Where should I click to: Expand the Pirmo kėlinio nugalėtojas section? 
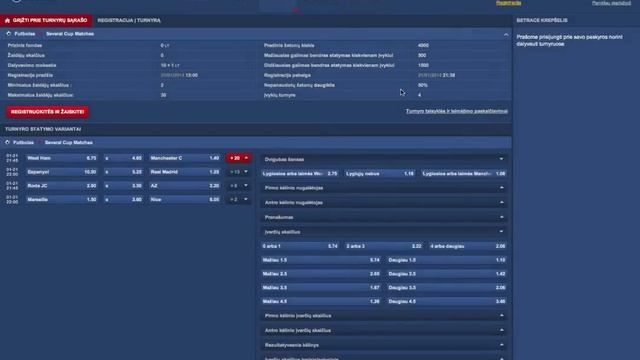384,188
